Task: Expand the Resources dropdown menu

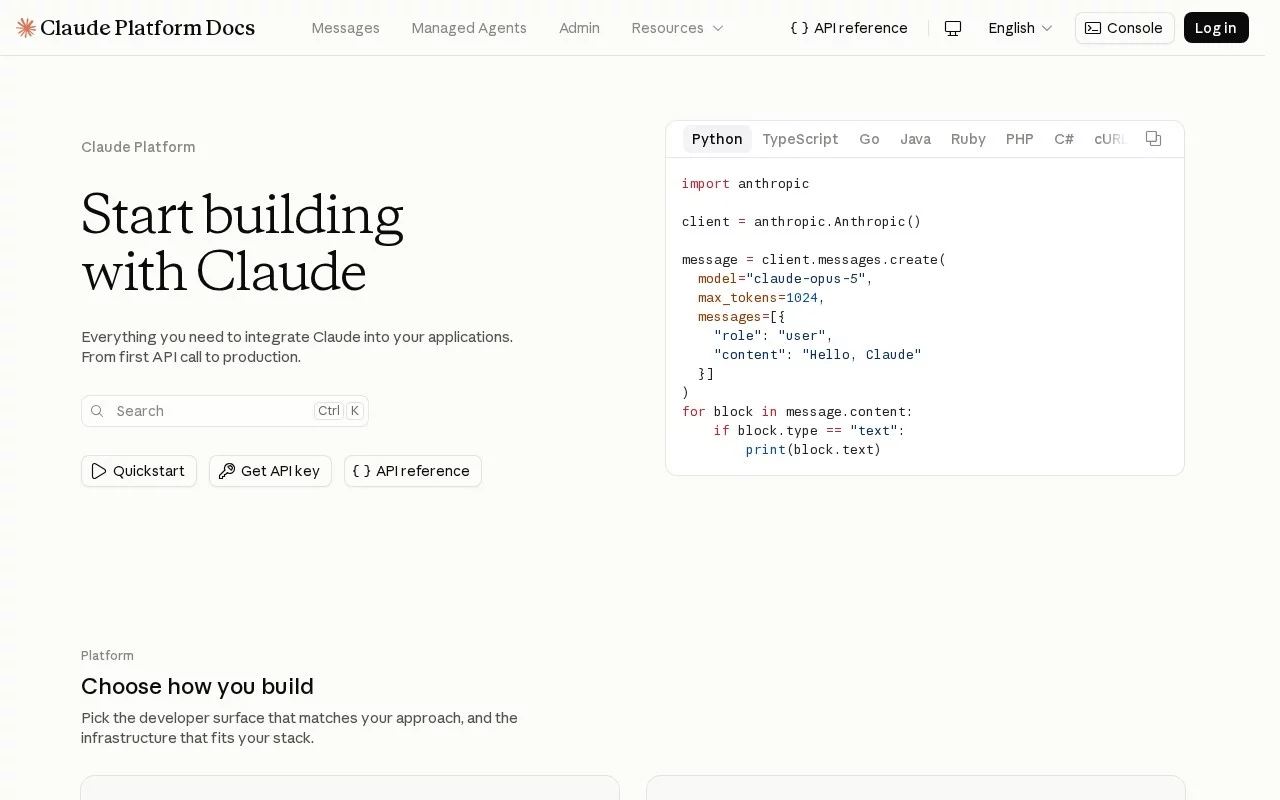Action: (677, 28)
